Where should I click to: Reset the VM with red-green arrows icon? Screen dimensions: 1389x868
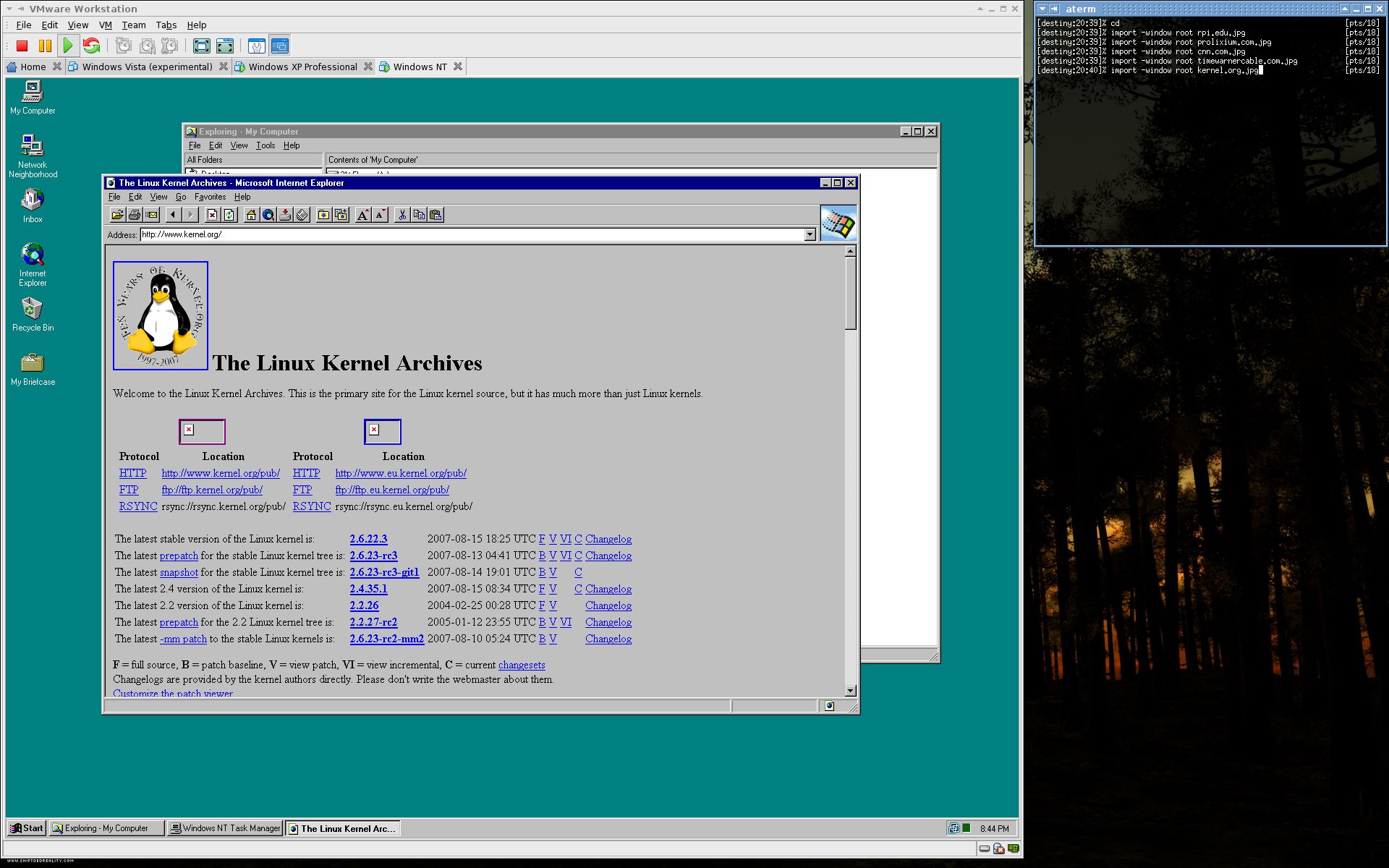pyautogui.click(x=91, y=46)
